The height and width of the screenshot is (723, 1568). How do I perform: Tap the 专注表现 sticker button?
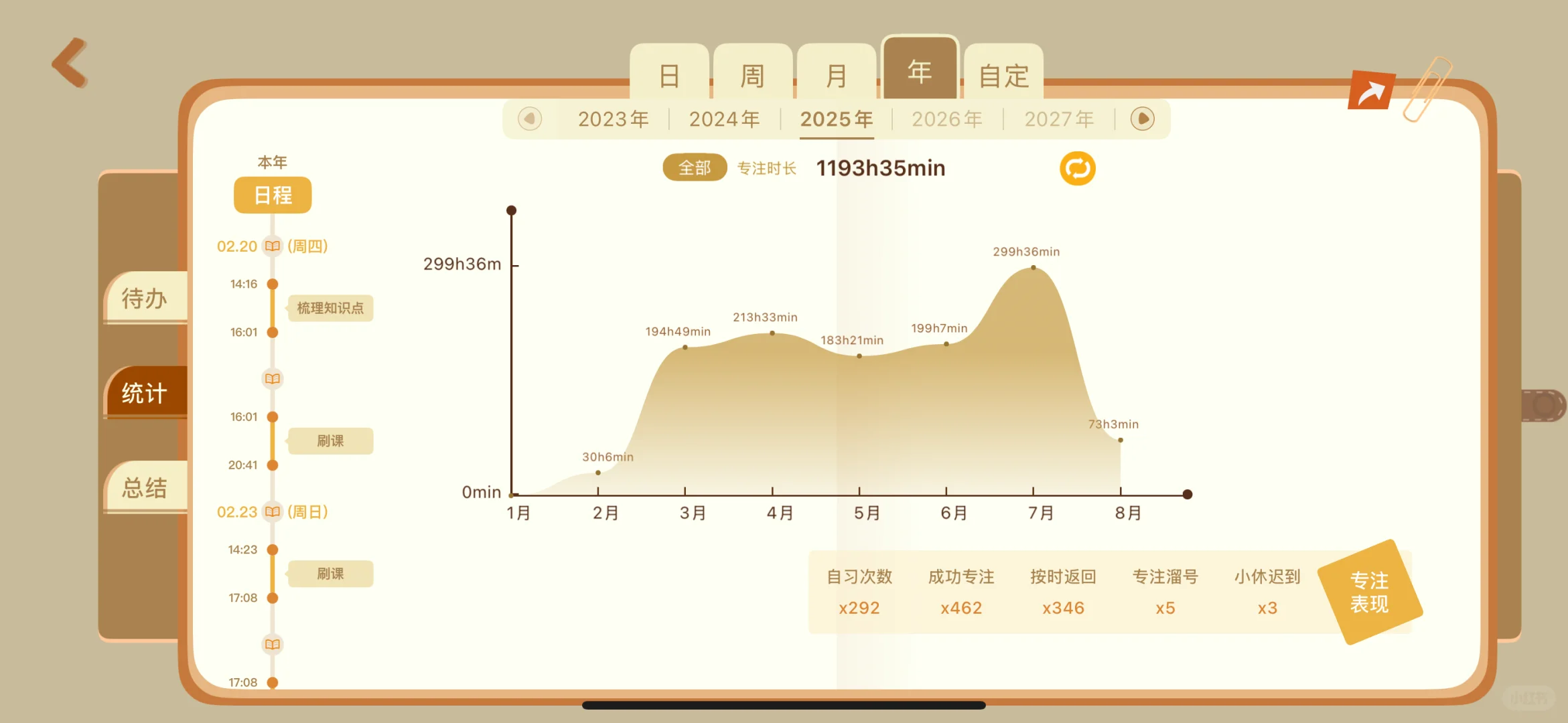[x=1369, y=592]
